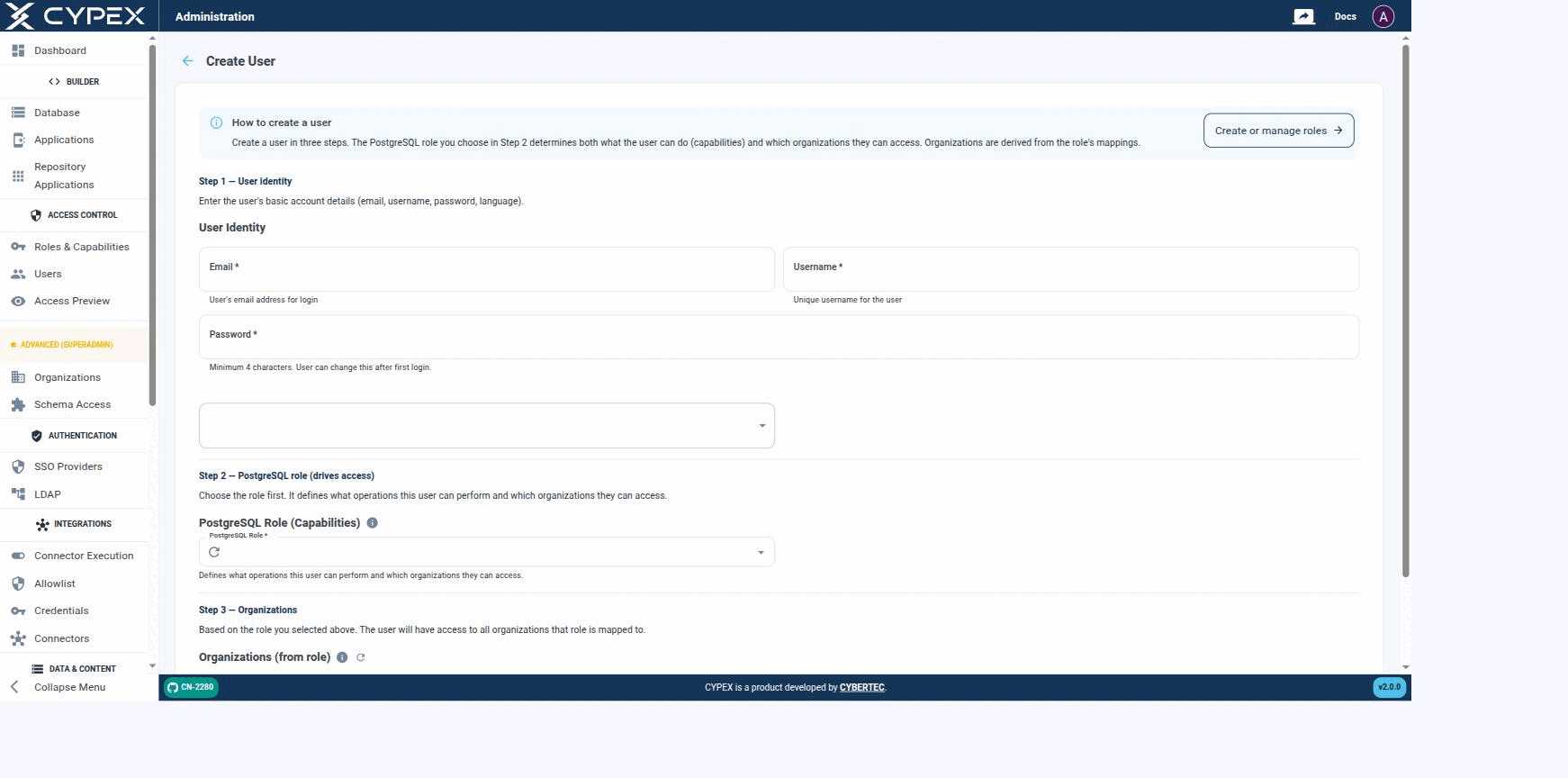Click the Connector Execution toggle icon

point(18,556)
